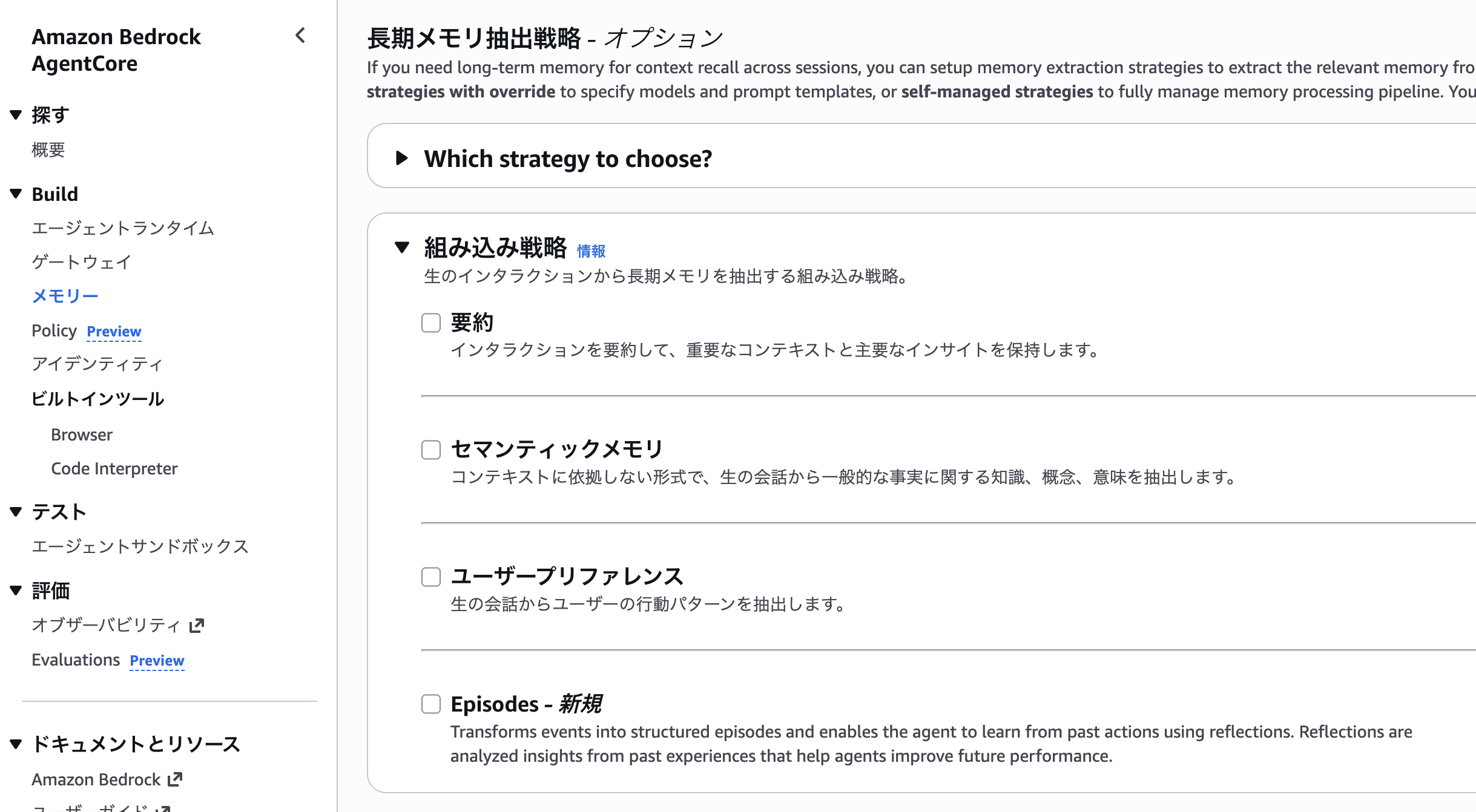Click the external link icon beside Amazon Bedrock
1476x812 pixels.
tap(175, 779)
